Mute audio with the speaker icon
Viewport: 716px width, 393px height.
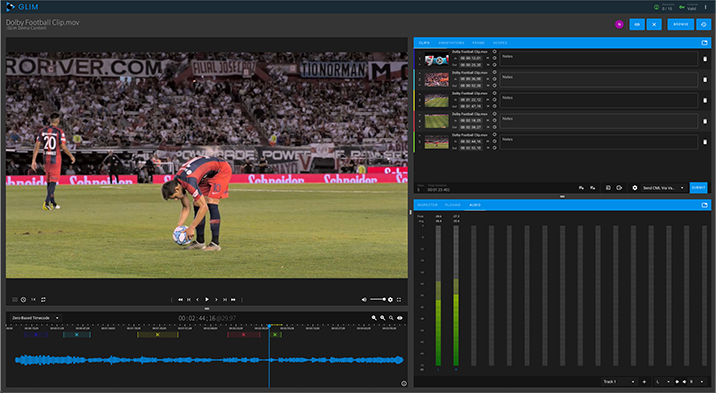(x=364, y=299)
